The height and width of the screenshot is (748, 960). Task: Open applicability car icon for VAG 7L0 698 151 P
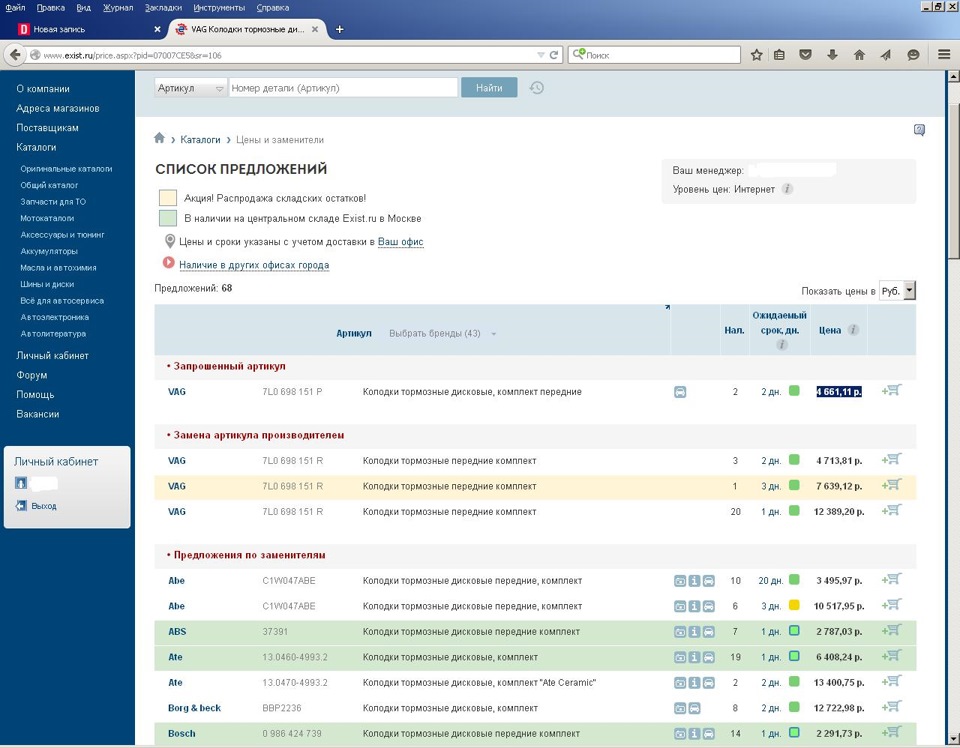point(680,392)
